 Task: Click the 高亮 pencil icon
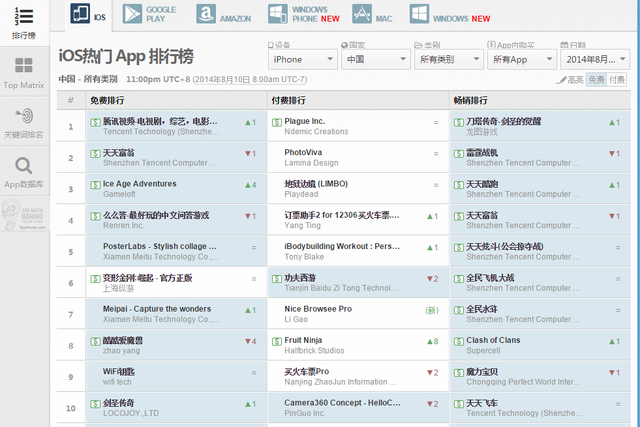[561, 80]
